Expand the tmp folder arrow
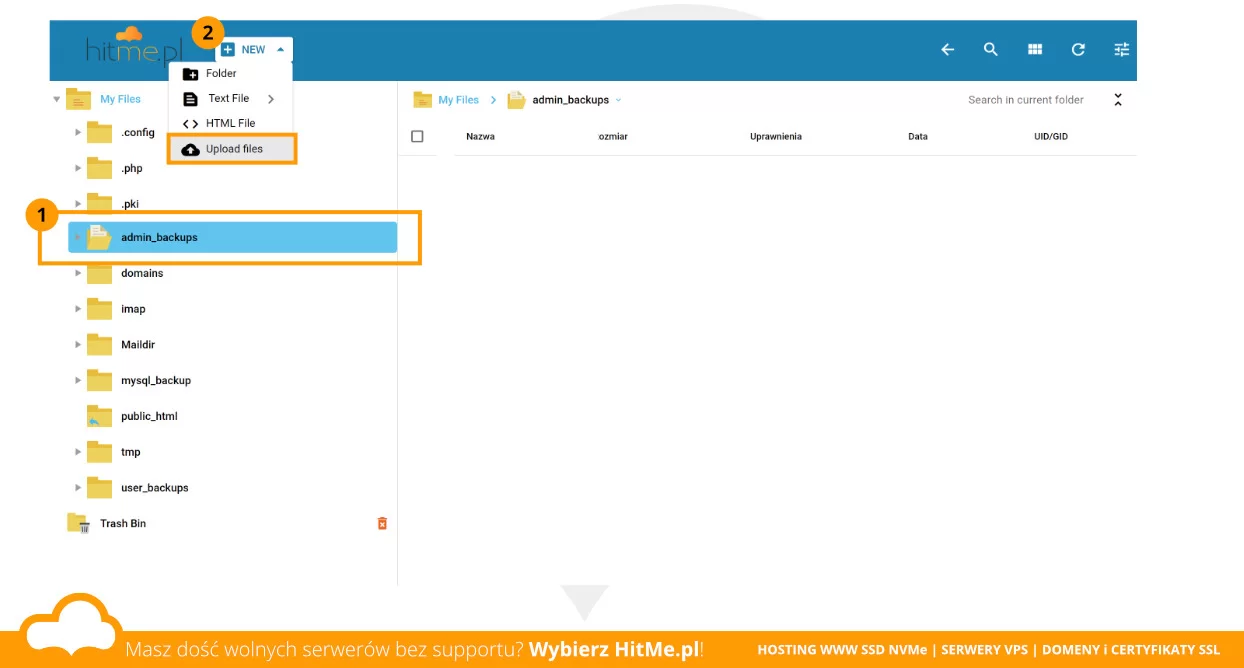1244x668 pixels. point(78,452)
